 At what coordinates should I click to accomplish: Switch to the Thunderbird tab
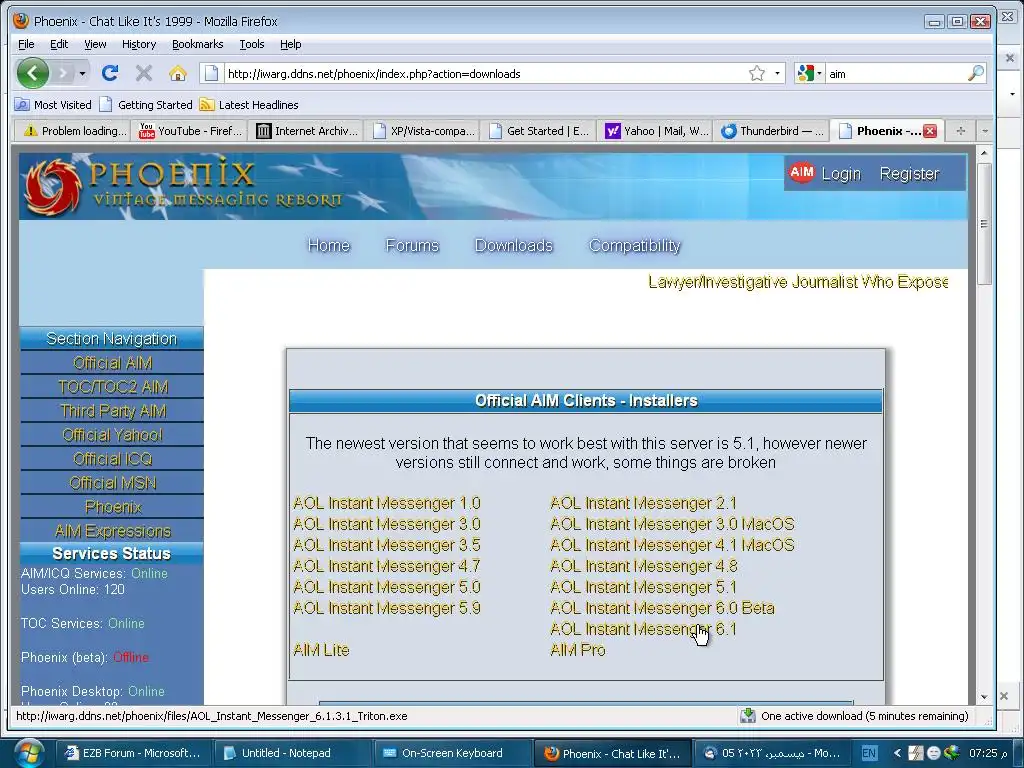point(771,131)
